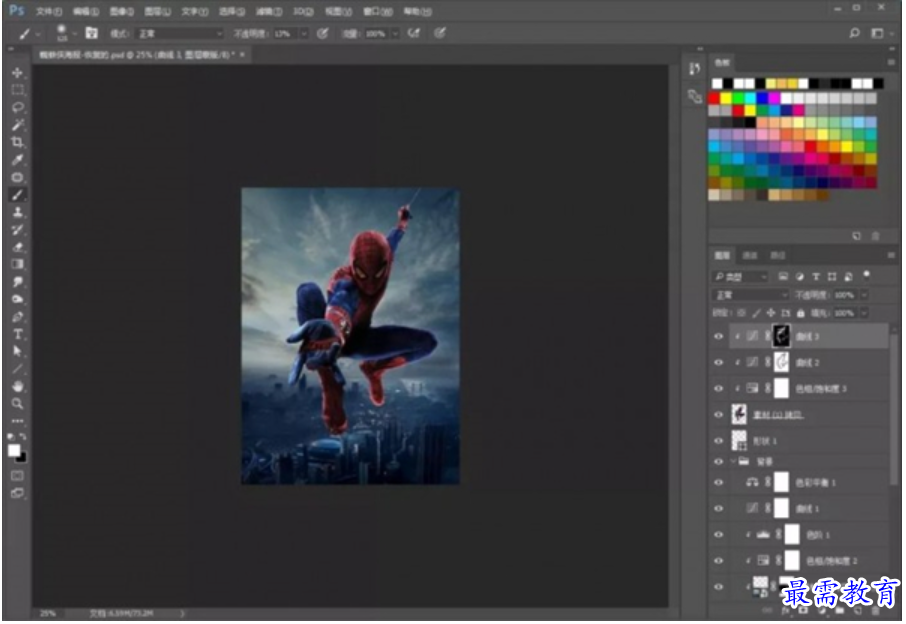Open the Brush Settings panel icon in options bar

click(x=91, y=33)
